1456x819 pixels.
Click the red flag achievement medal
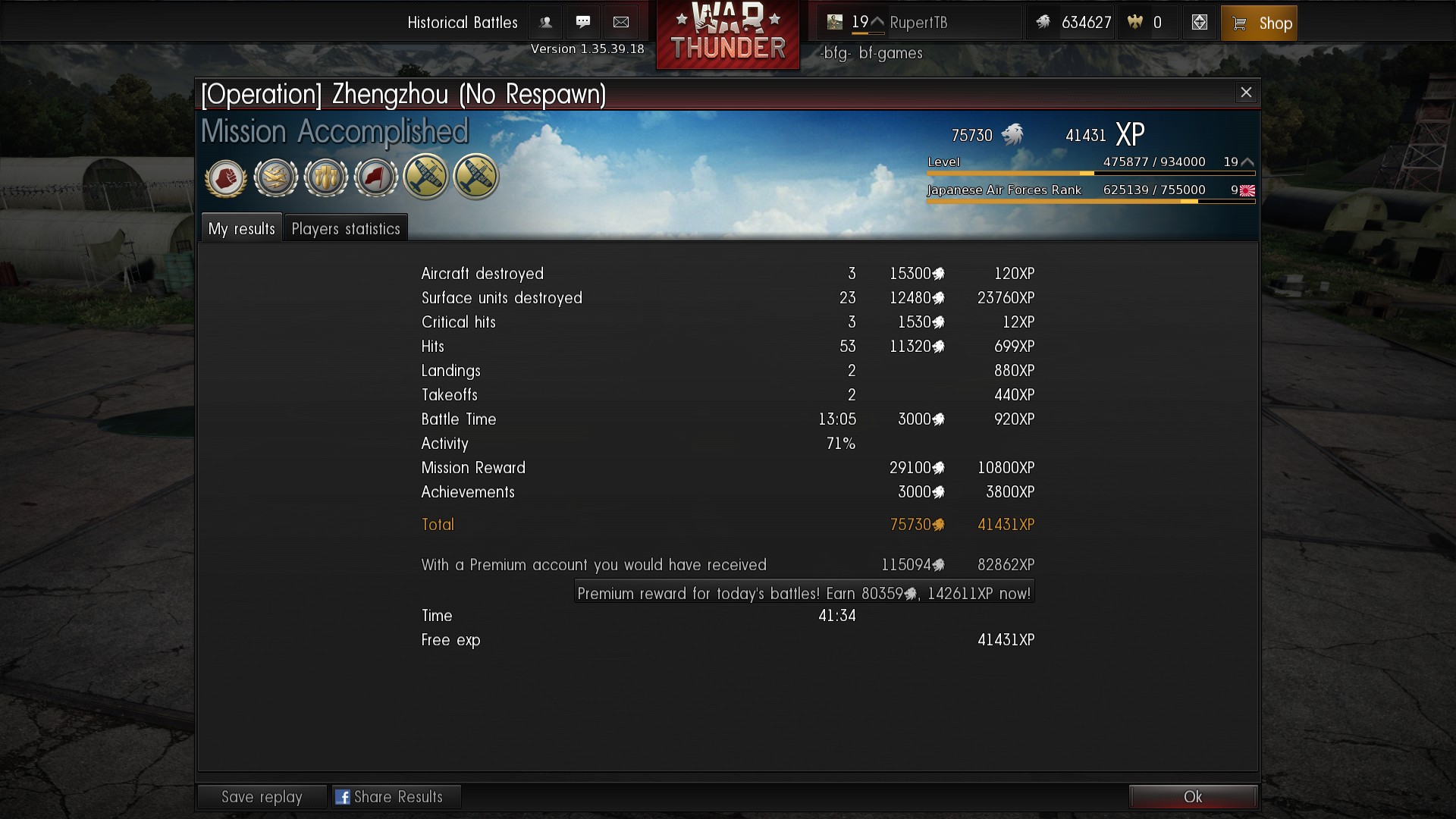pos(375,178)
